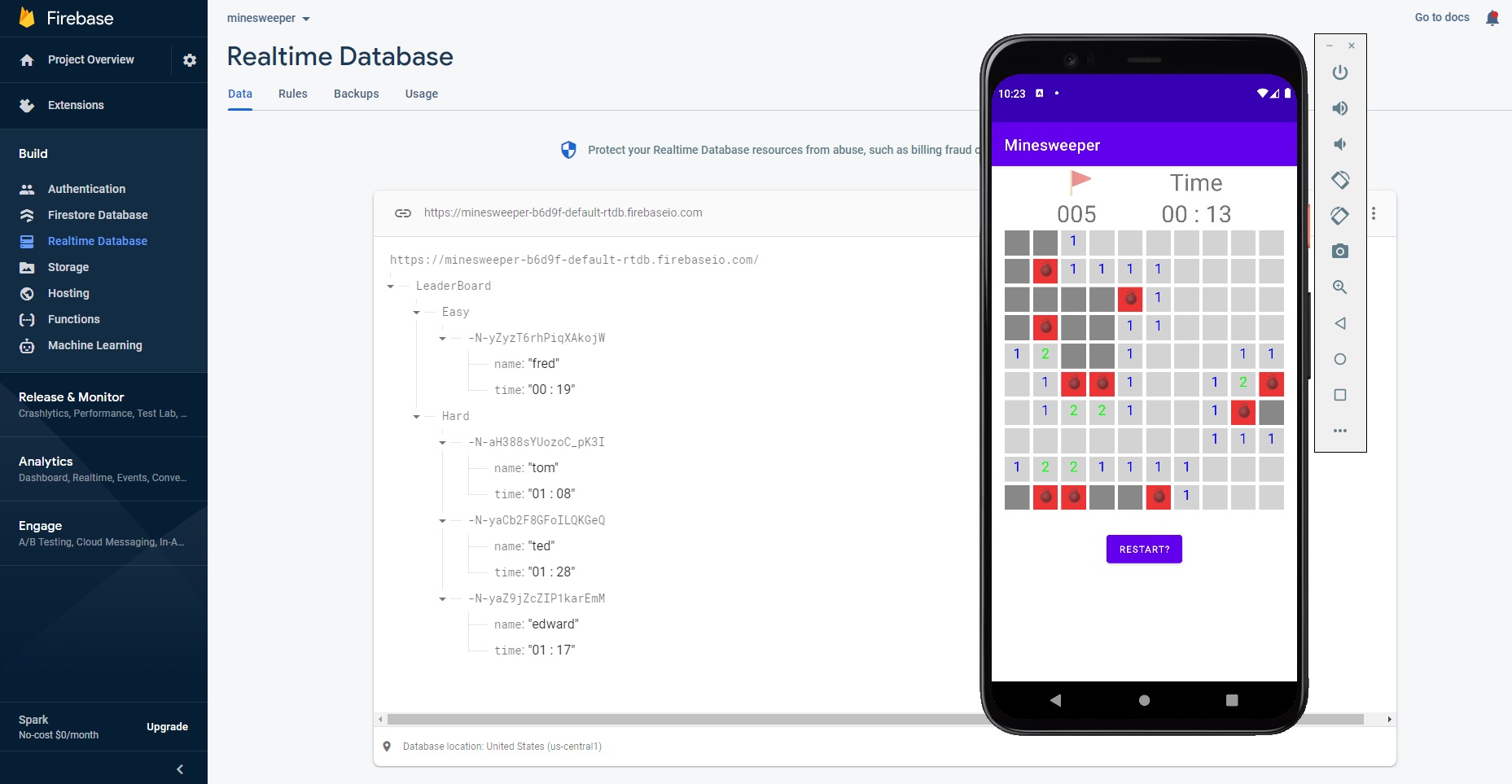Viewport: 1512px width, 784px height.
Task: Open database overflow three-dot menu
Action: point(1374,213)
